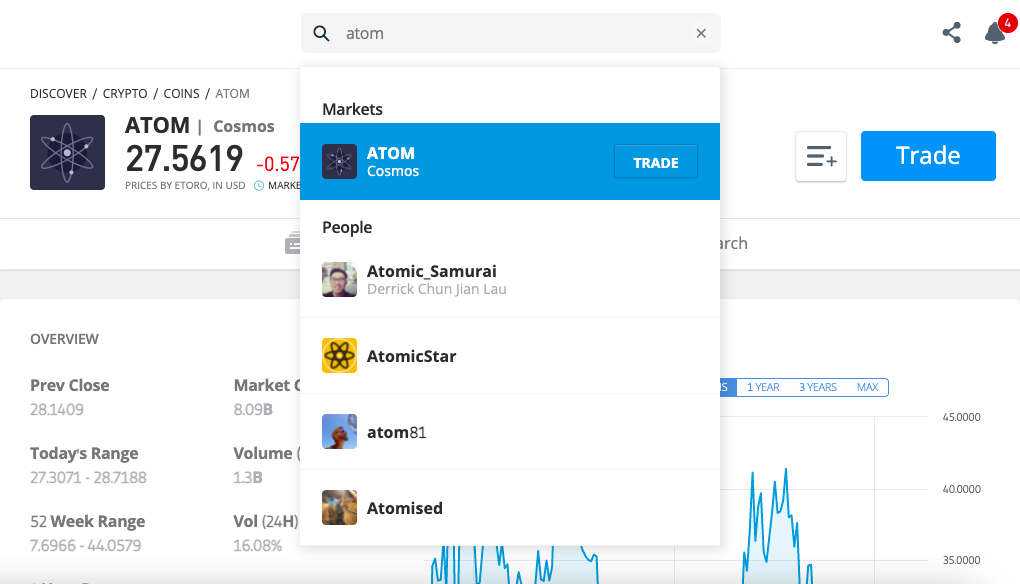Click Atomised avatar thumbnail
The height and width of the screenshot is (584, 1020).
tap(340, 508)
